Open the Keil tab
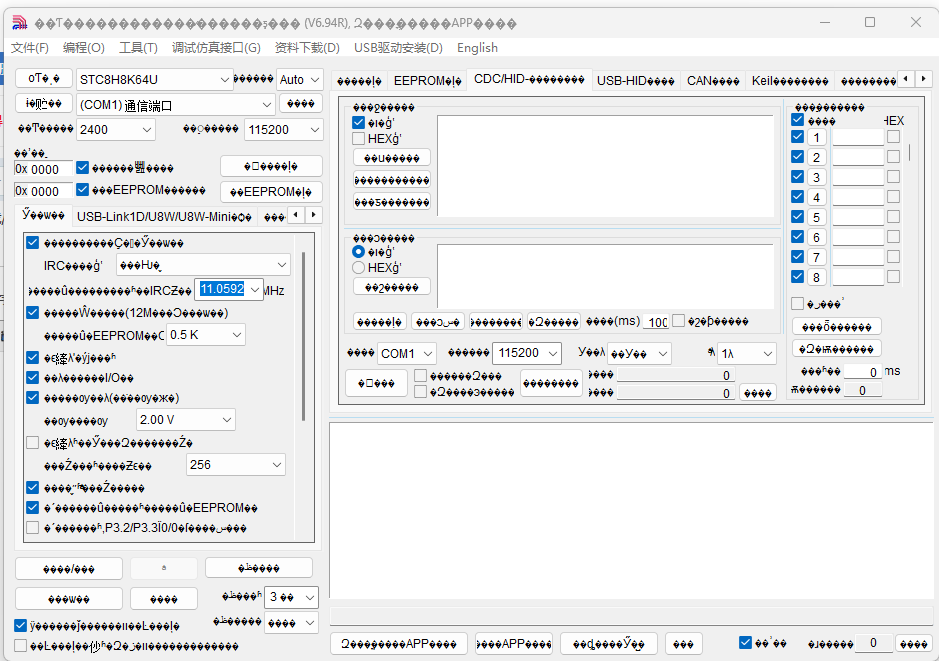The height and width of the screenshot is (661, 939). [x=790, y=80]
